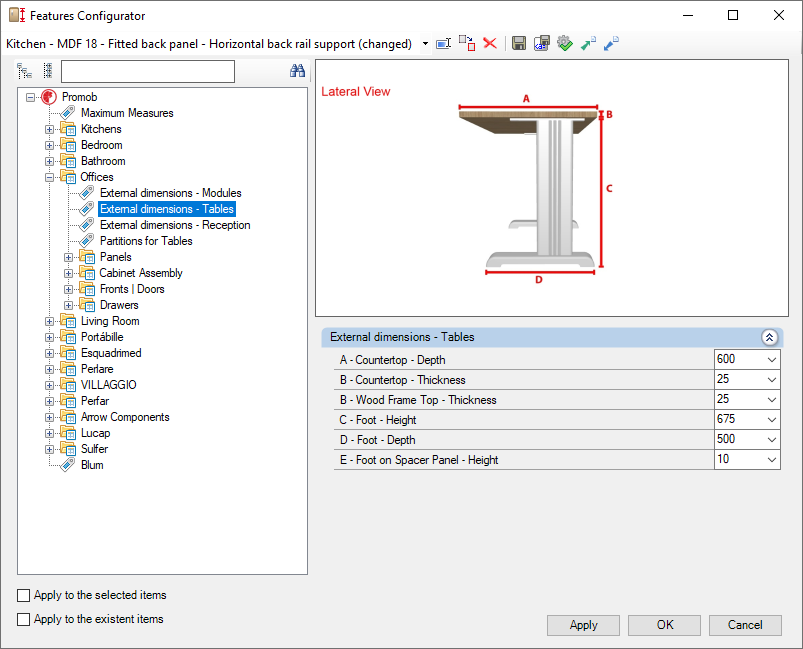Collapse the External dimensions - Tables section
This screenshot has height=649, width=803.
[769, 337]
